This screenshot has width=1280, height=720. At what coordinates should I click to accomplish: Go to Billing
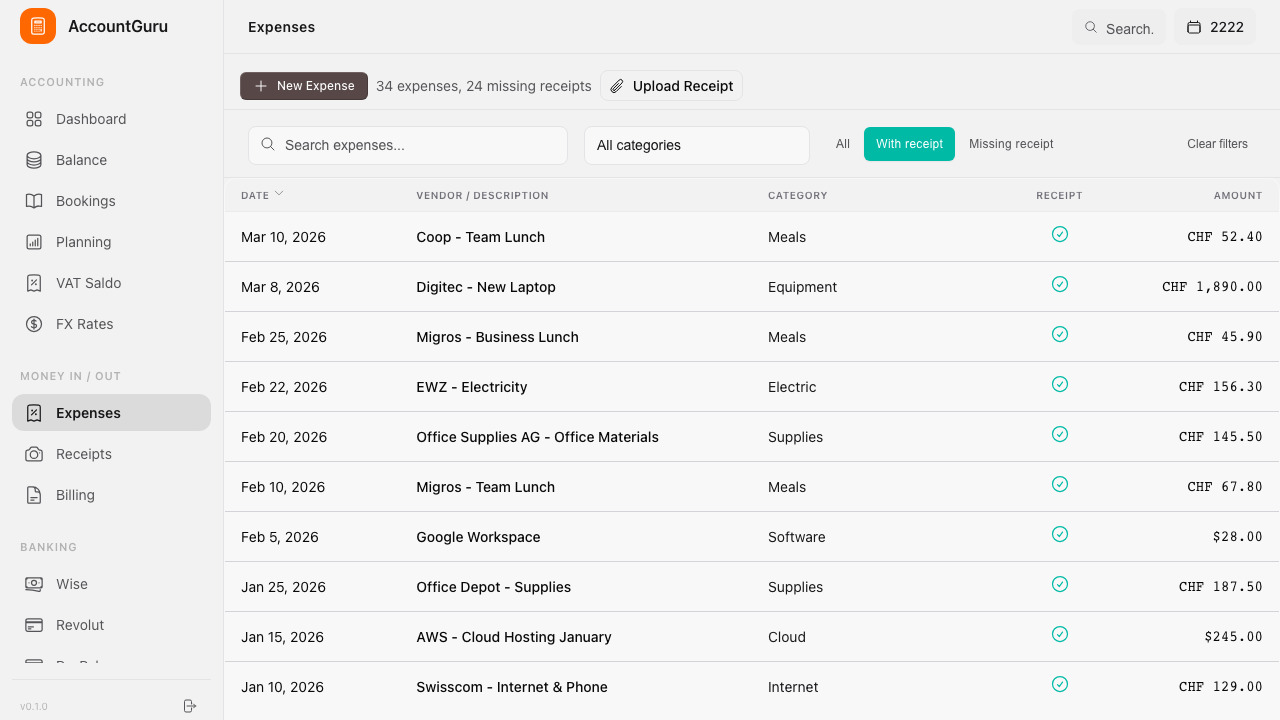click(111, 495)
